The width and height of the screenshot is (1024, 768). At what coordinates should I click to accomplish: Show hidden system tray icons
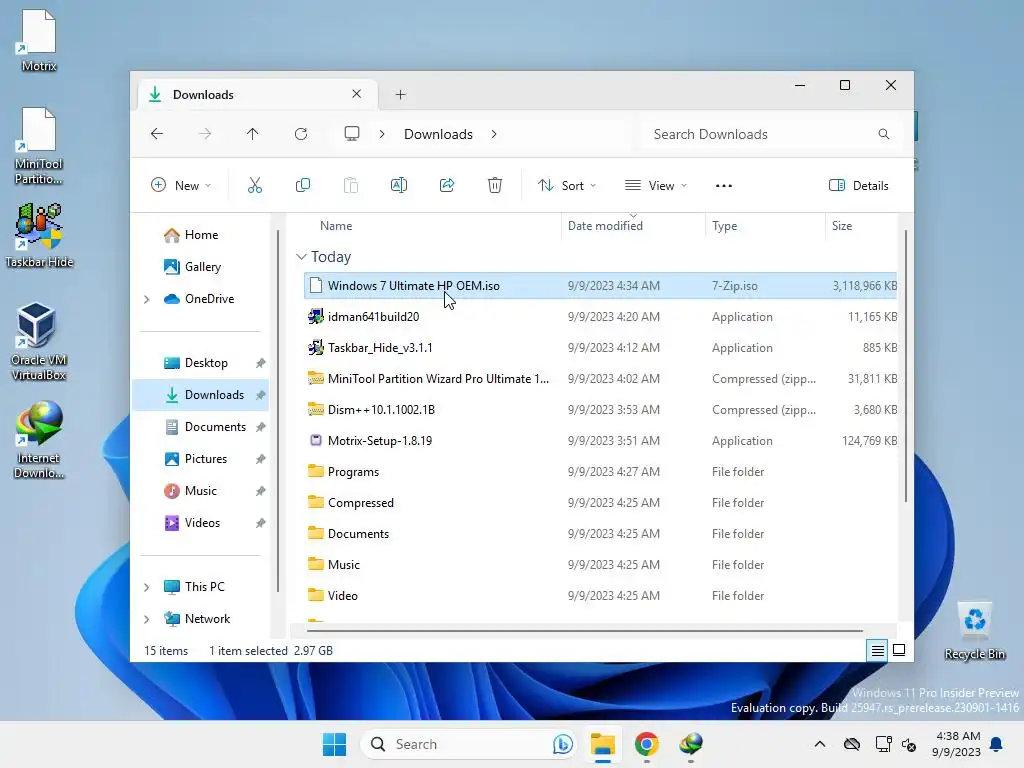(x=820, y=744)
